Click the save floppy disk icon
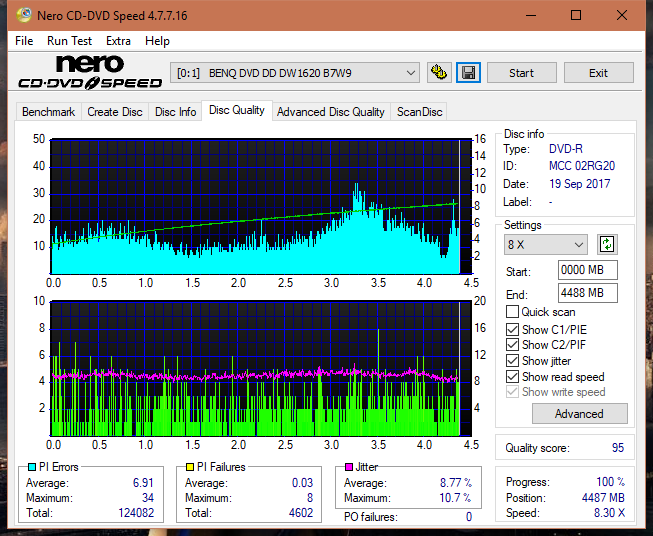Viewport: 653px width, 536px height. [469, 73]
